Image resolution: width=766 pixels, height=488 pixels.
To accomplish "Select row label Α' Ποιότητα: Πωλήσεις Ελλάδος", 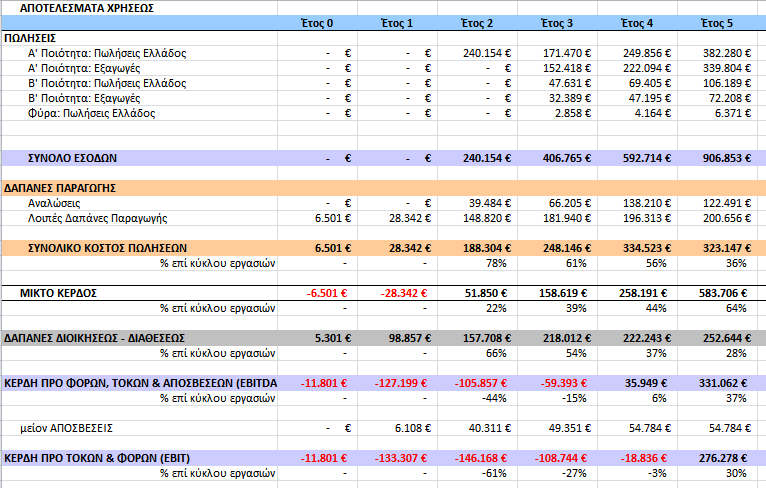I will pos(107,53).
